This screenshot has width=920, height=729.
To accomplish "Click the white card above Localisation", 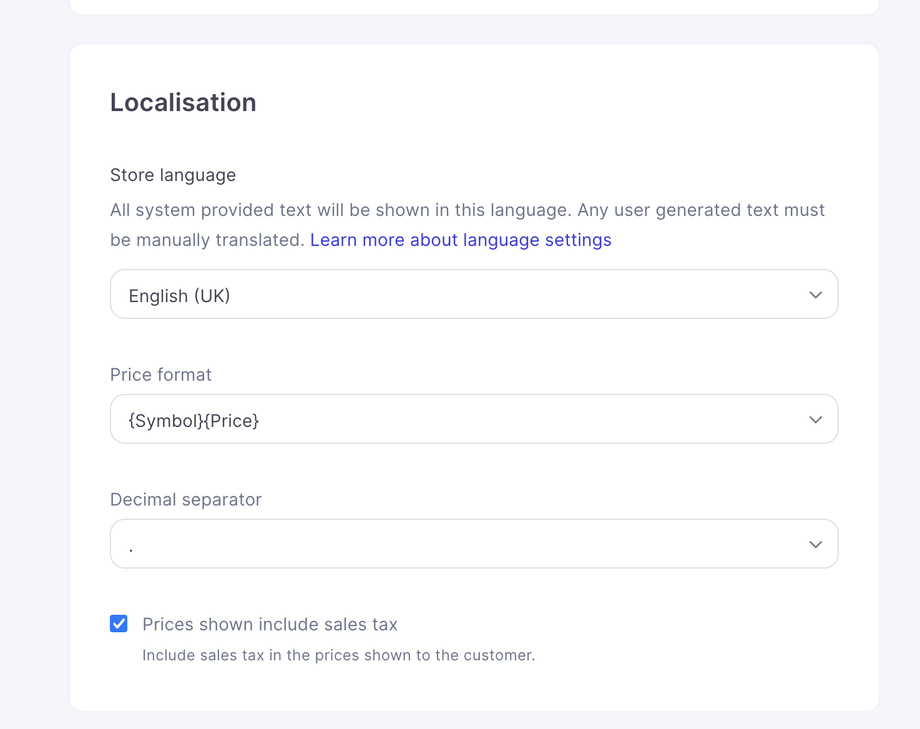I will click(474, 6).
